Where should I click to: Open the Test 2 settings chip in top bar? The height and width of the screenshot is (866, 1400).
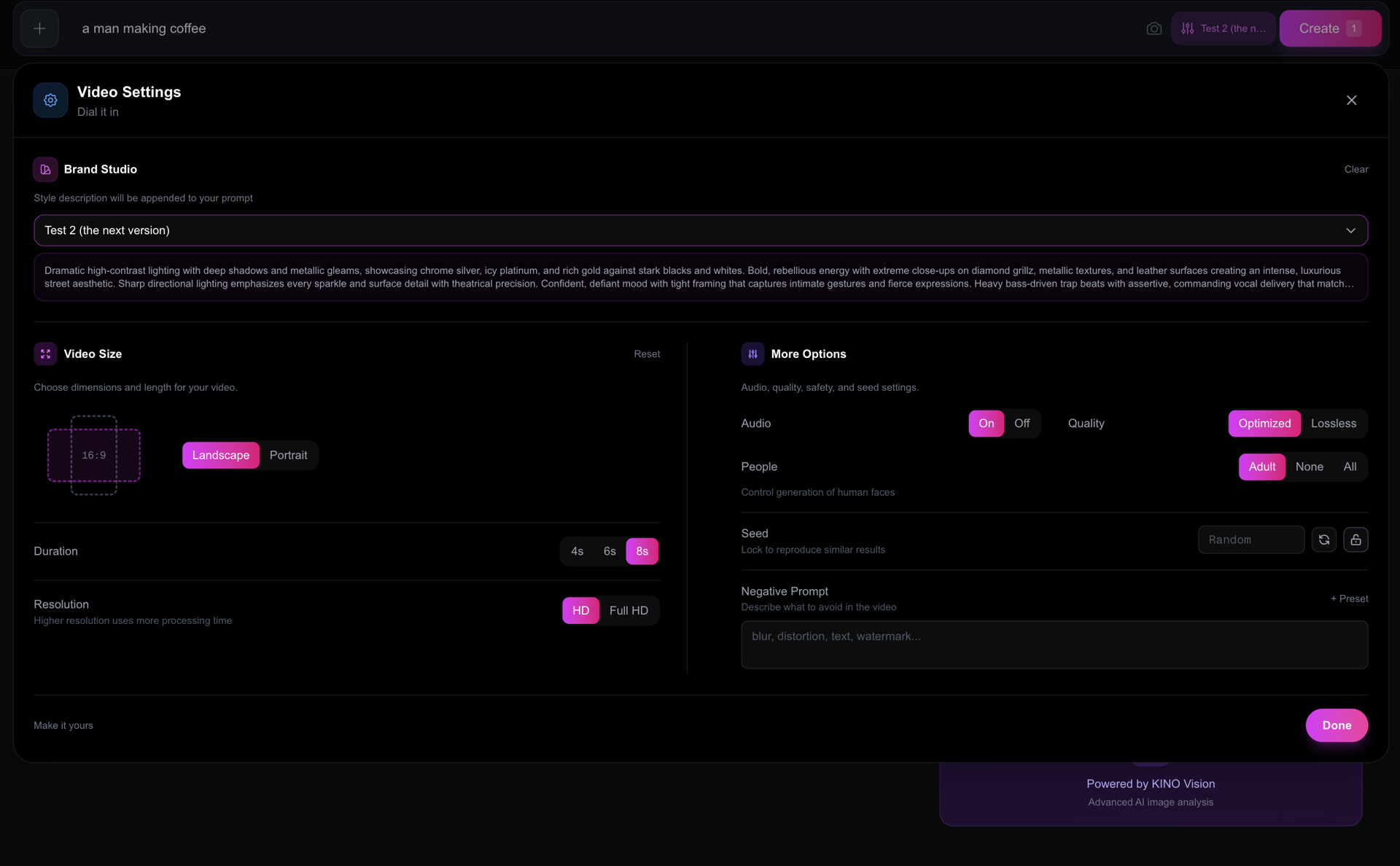1223,28
